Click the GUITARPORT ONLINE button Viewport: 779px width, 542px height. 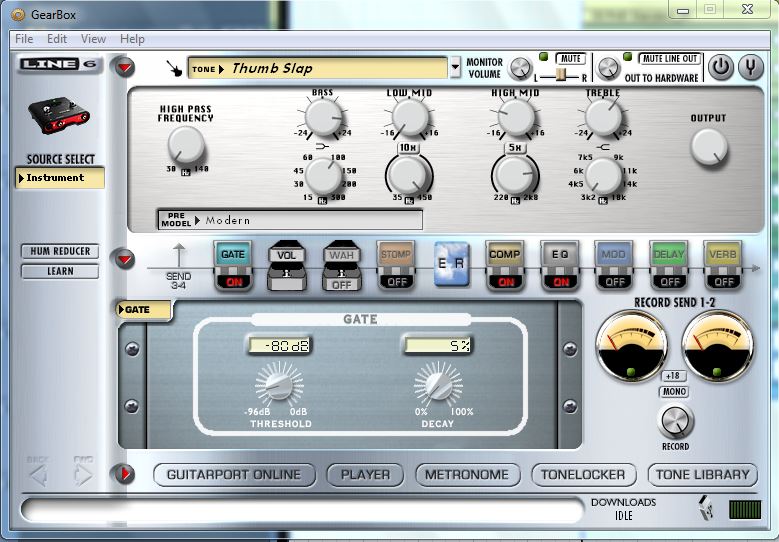pos(234,475)
